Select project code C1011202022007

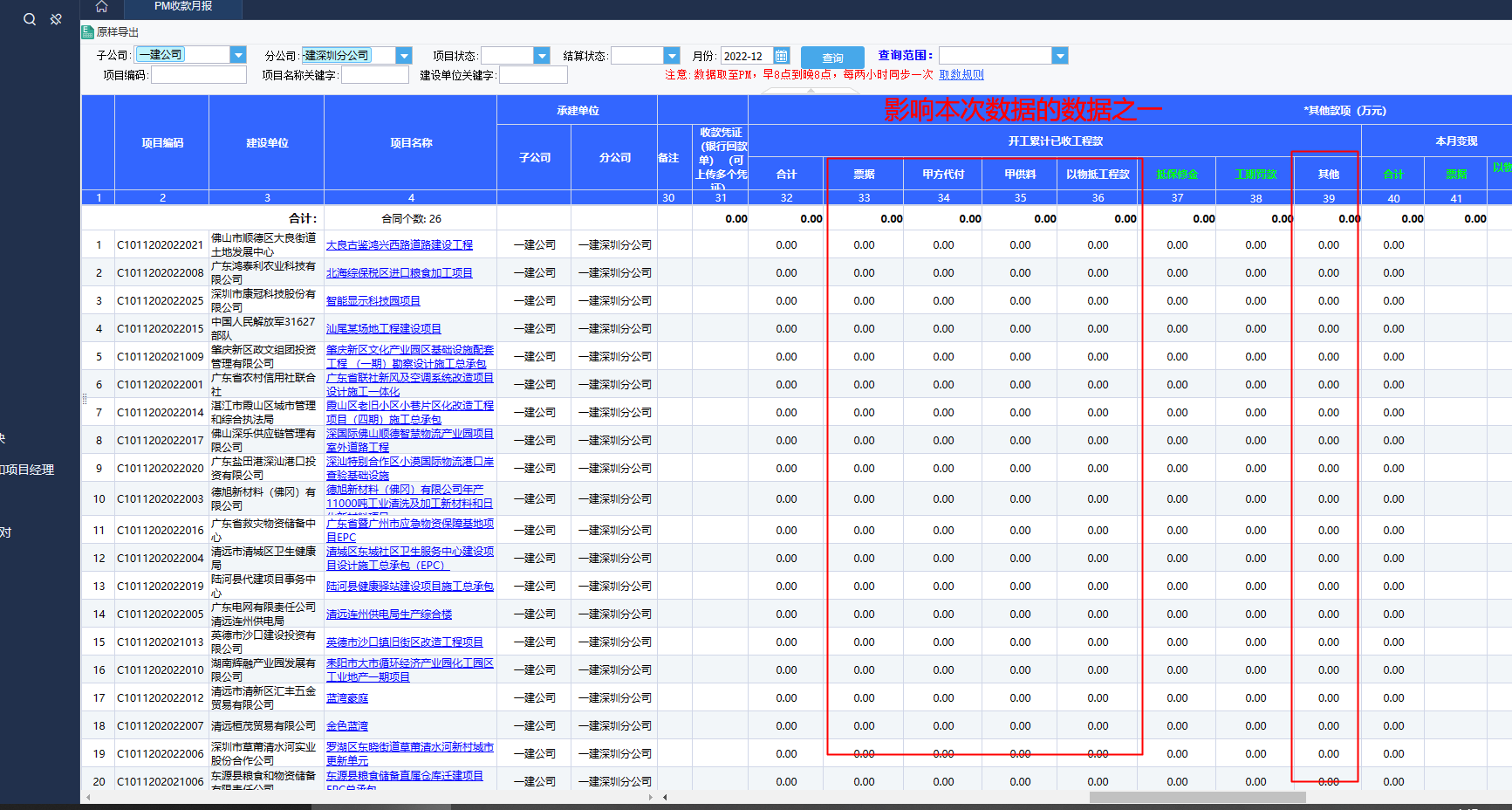click(161, 726)
